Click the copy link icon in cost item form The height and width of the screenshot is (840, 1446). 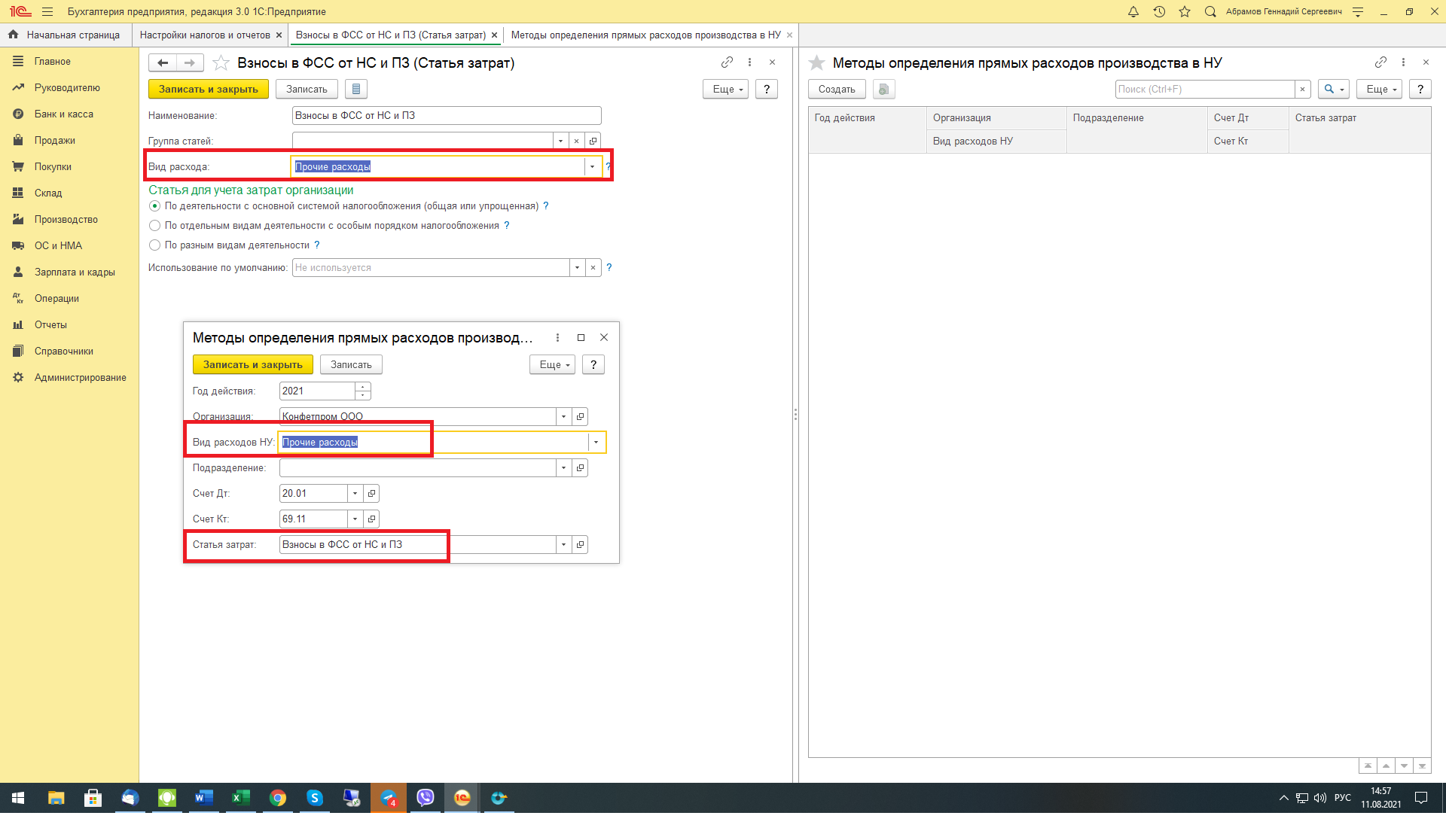point(727,62)
